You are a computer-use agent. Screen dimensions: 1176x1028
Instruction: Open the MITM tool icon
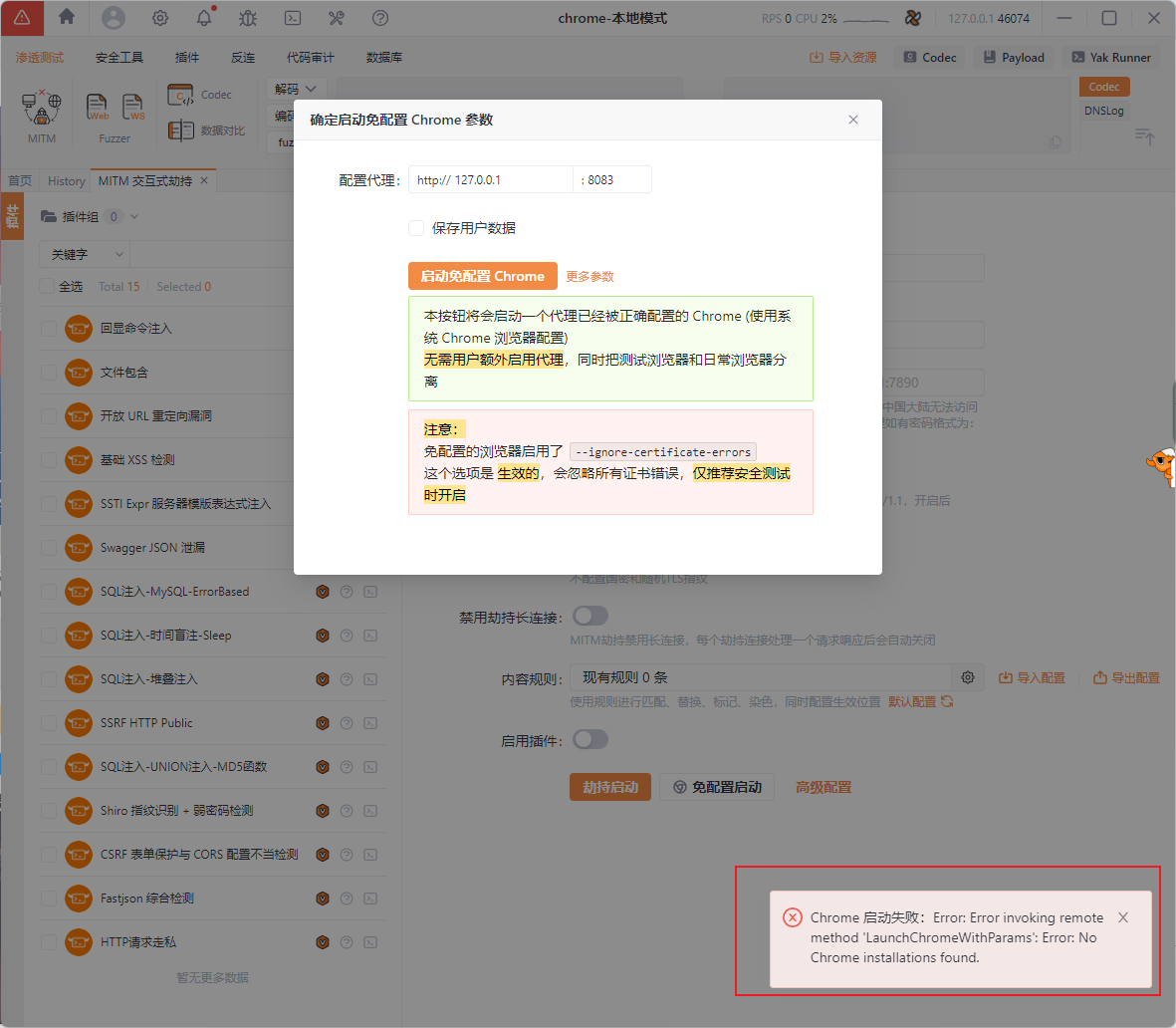(x=41, y=108)
